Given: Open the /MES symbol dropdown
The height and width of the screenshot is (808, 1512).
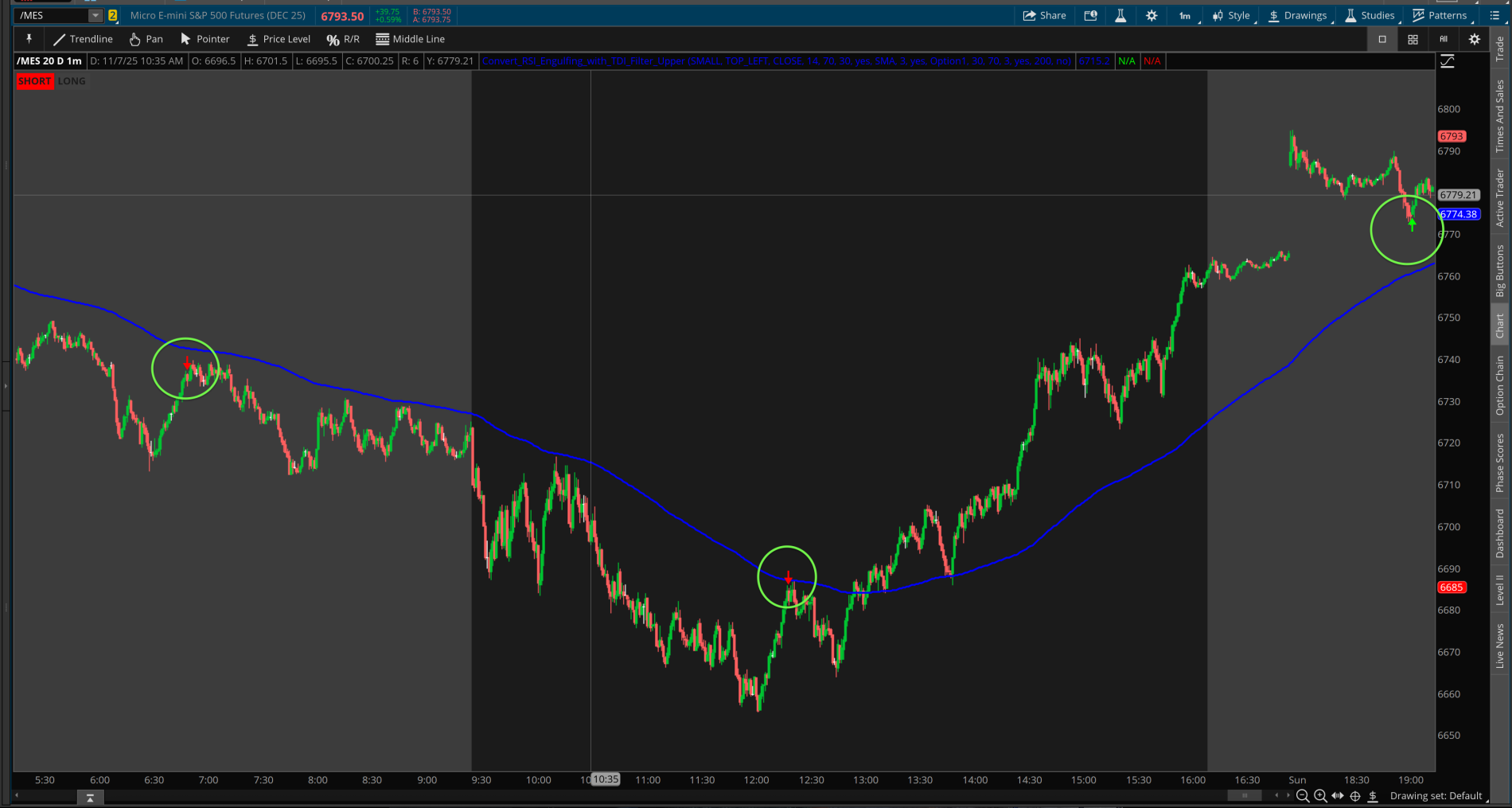Looking at the screenshot, I should pos(95,14).
